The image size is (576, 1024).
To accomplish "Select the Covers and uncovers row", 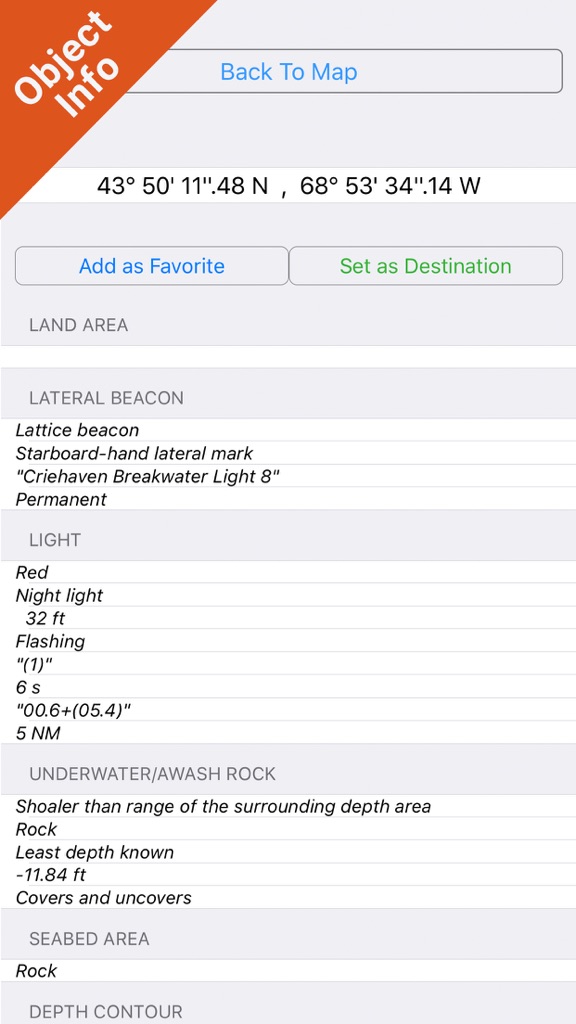I will (288, 898).
